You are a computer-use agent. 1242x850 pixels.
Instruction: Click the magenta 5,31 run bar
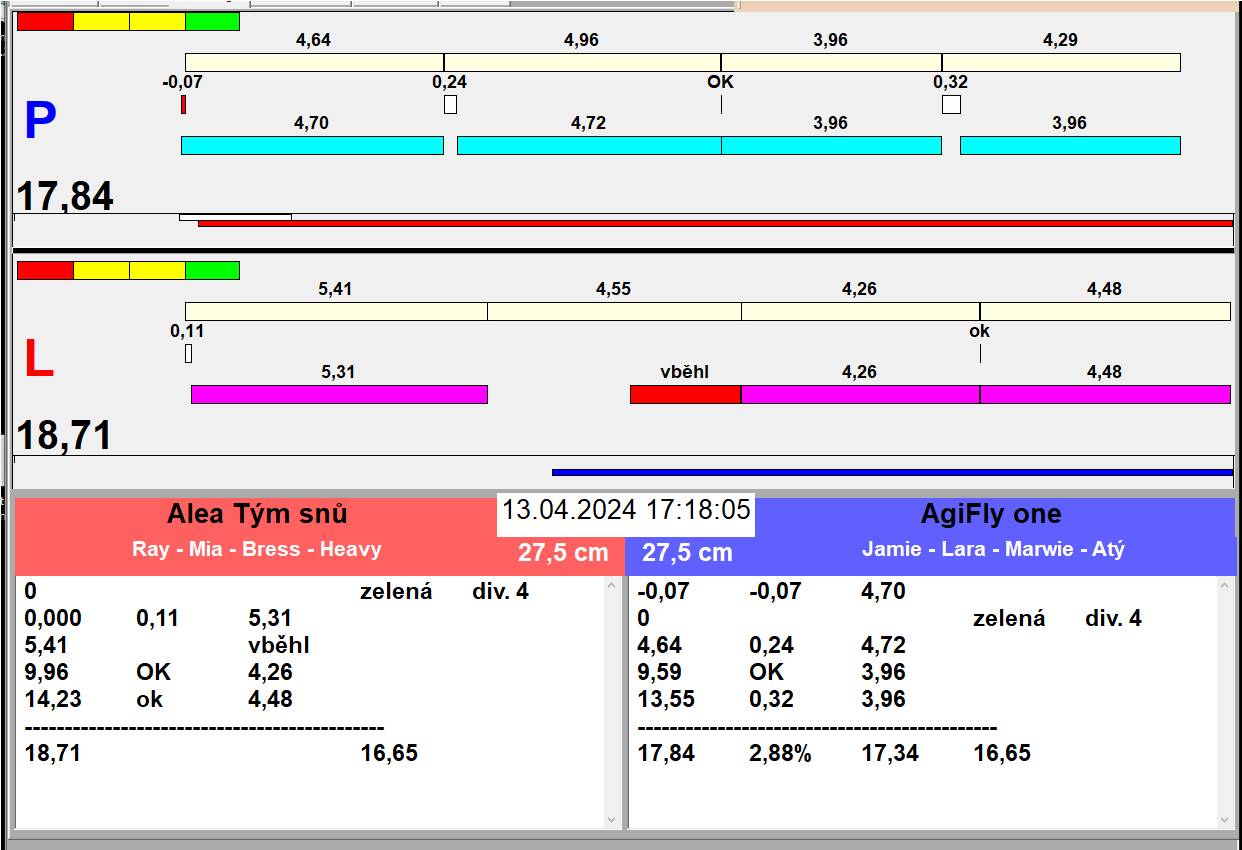[x=339, y=394]
